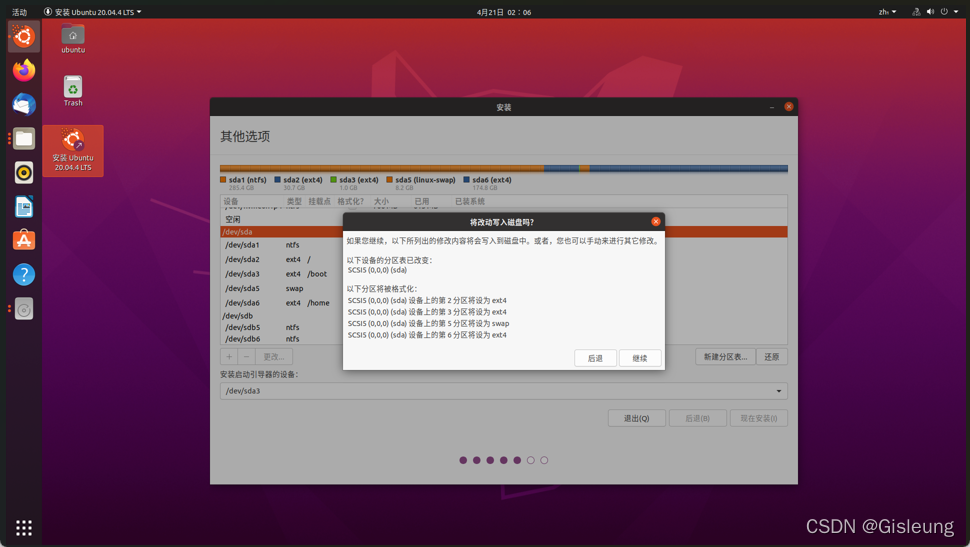Close the 安装 installer window
The height and width of the screenshot is (547, 970).
pos(789,107)
